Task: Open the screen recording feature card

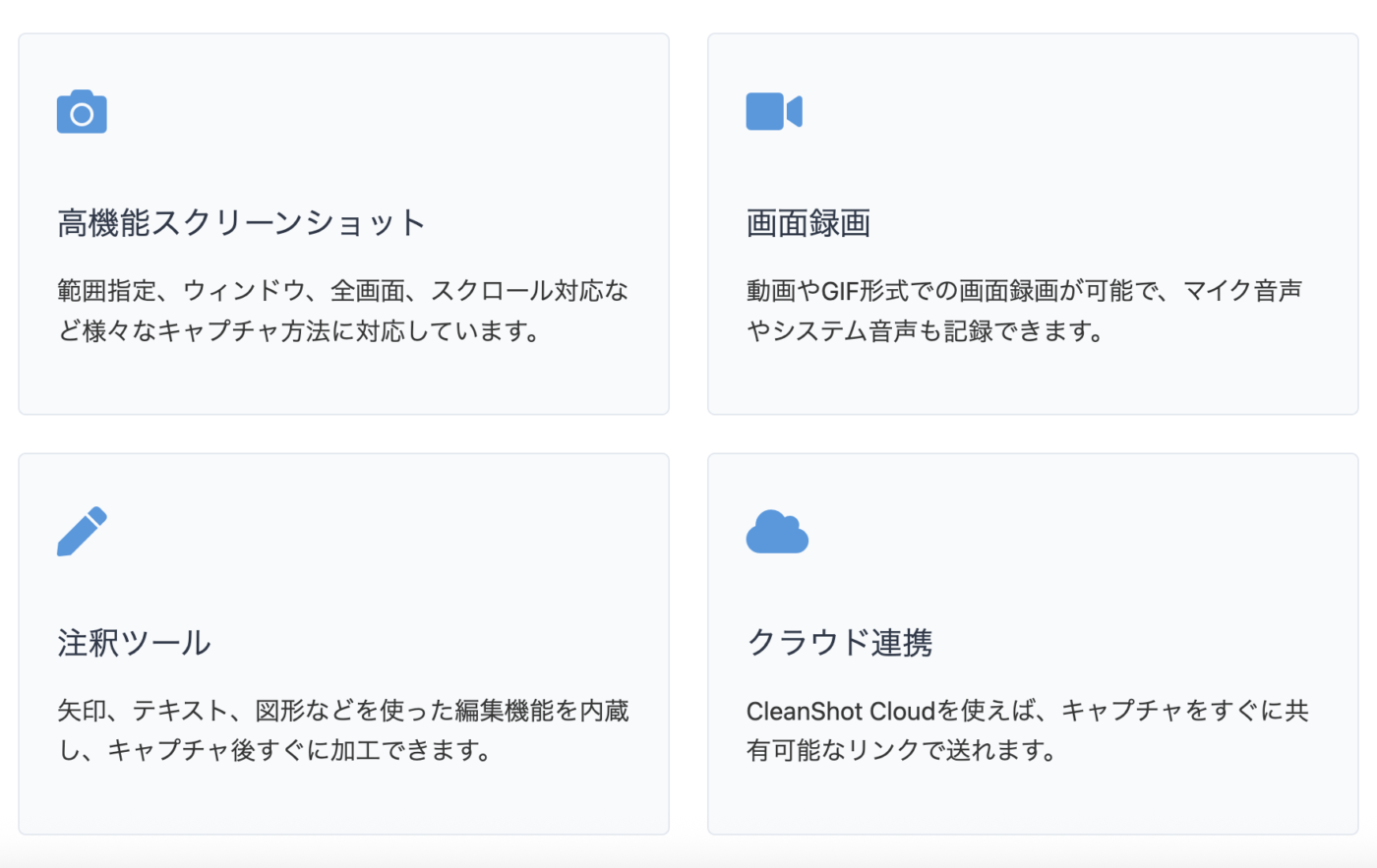Action: pos(1033,224)
